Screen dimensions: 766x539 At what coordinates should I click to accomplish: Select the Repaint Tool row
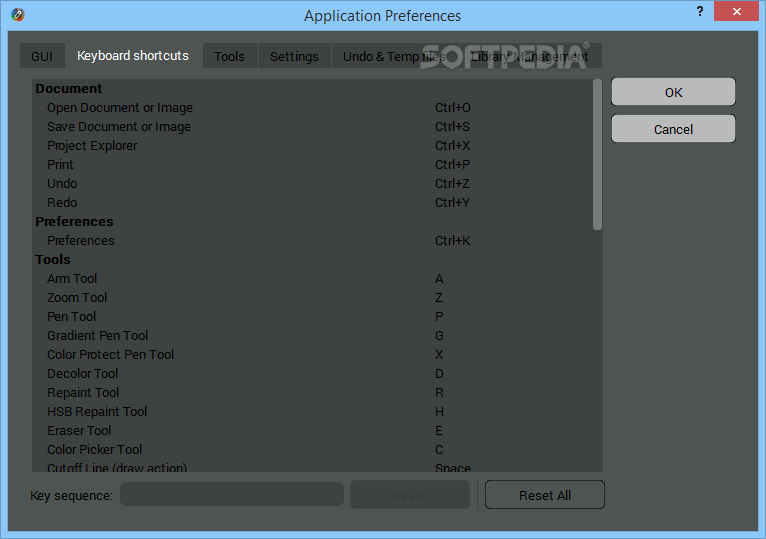pyautogui.click(x=313, y=393)
